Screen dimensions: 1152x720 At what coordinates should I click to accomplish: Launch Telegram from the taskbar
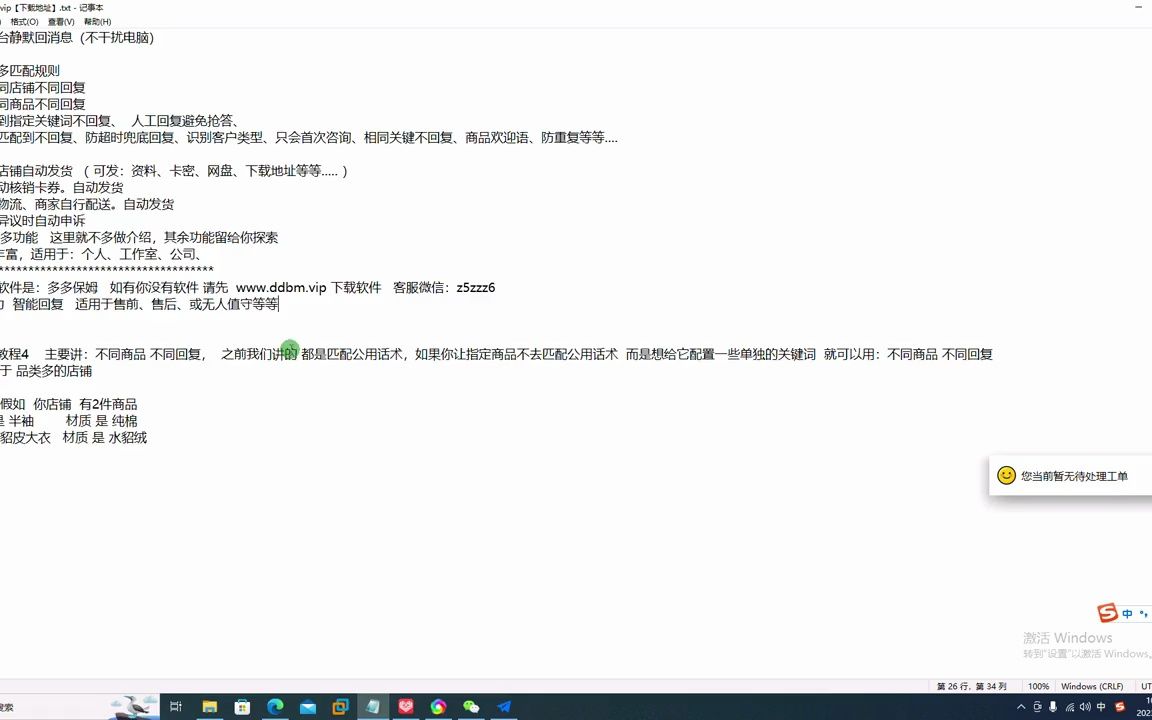coord(504,707)
